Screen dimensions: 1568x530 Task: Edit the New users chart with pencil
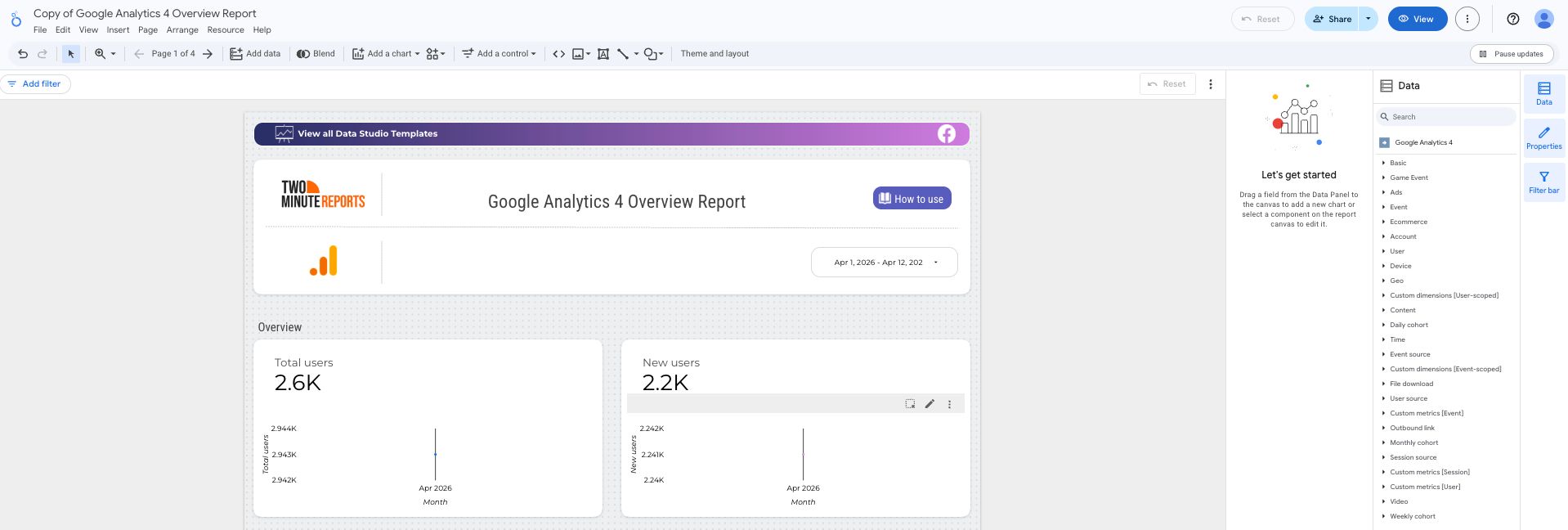(930, 404)
